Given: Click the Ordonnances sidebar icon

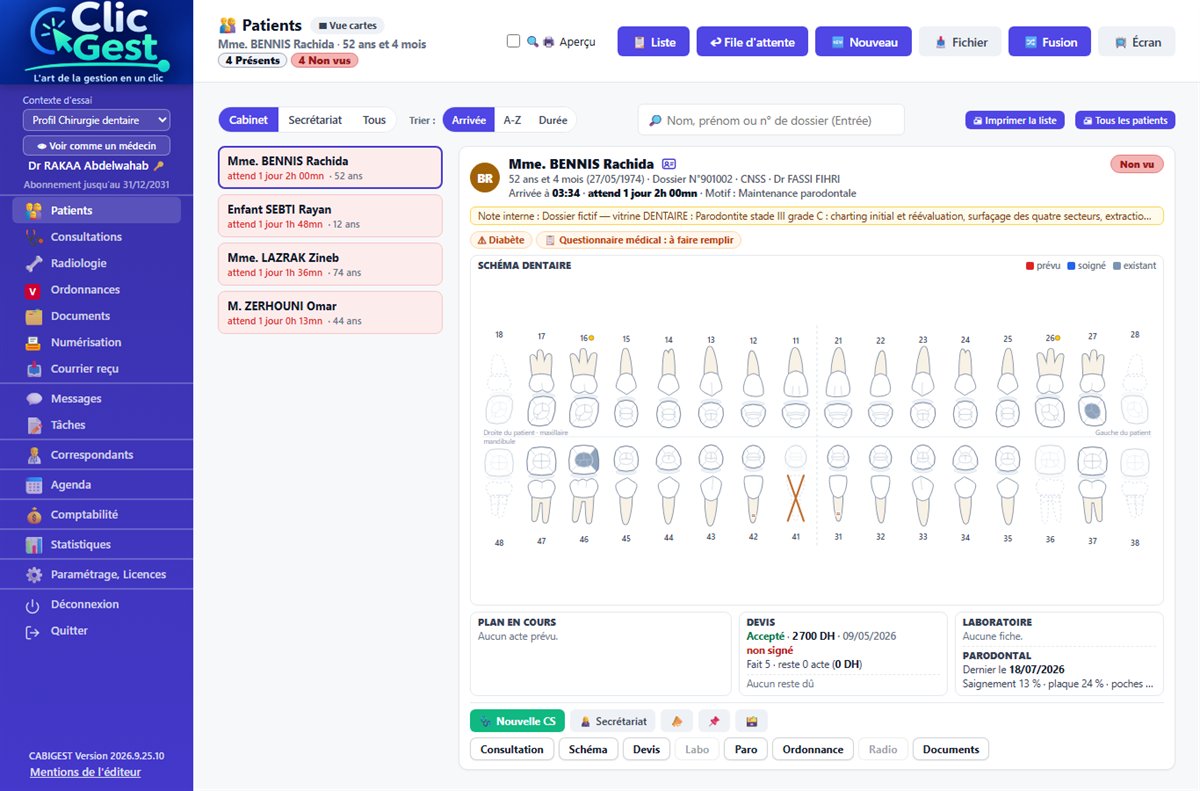Looking at the screenshot, I should tap(34, 290).
